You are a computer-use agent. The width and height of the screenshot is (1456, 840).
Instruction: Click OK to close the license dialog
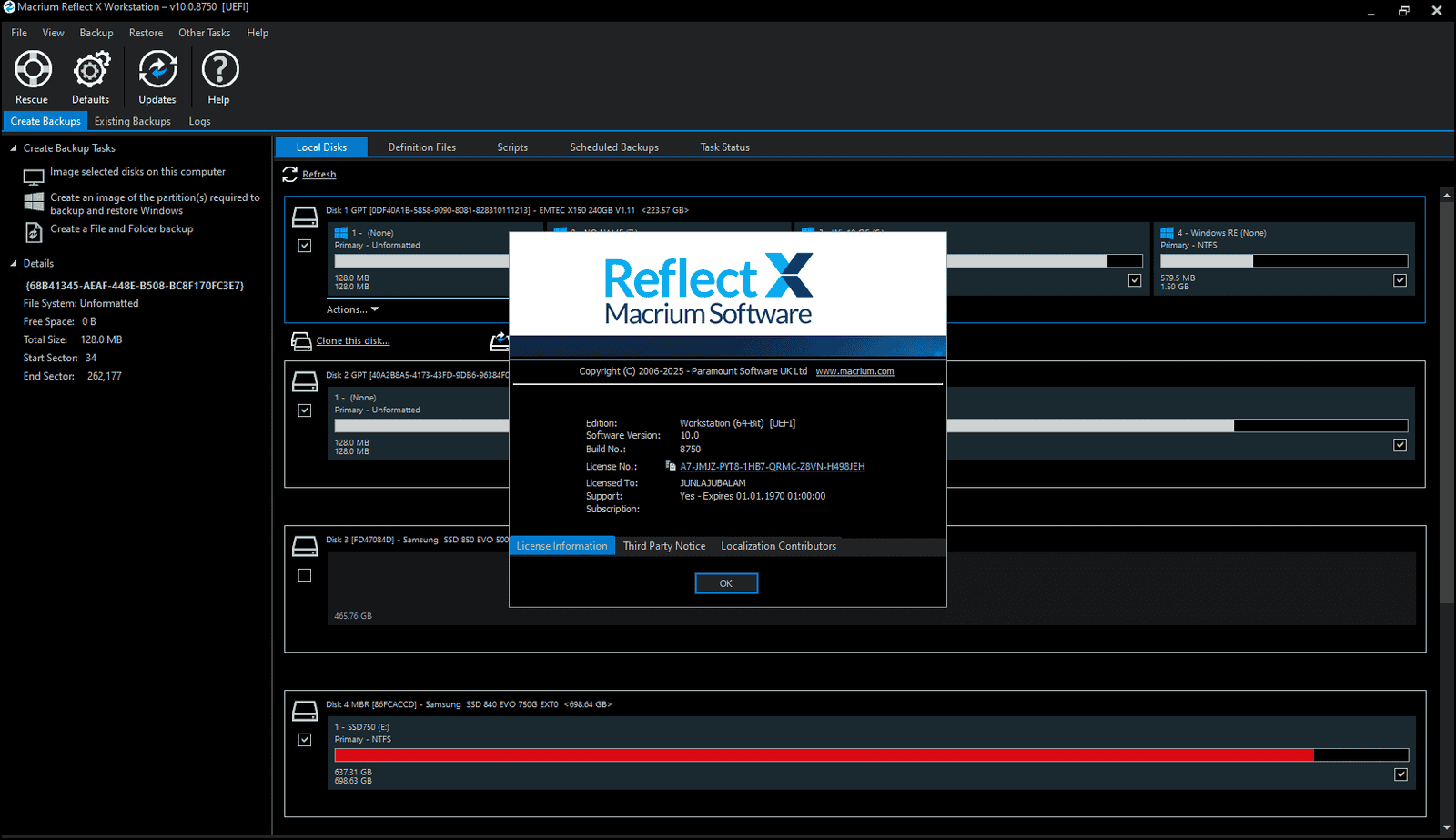click(x=725, y=582)
